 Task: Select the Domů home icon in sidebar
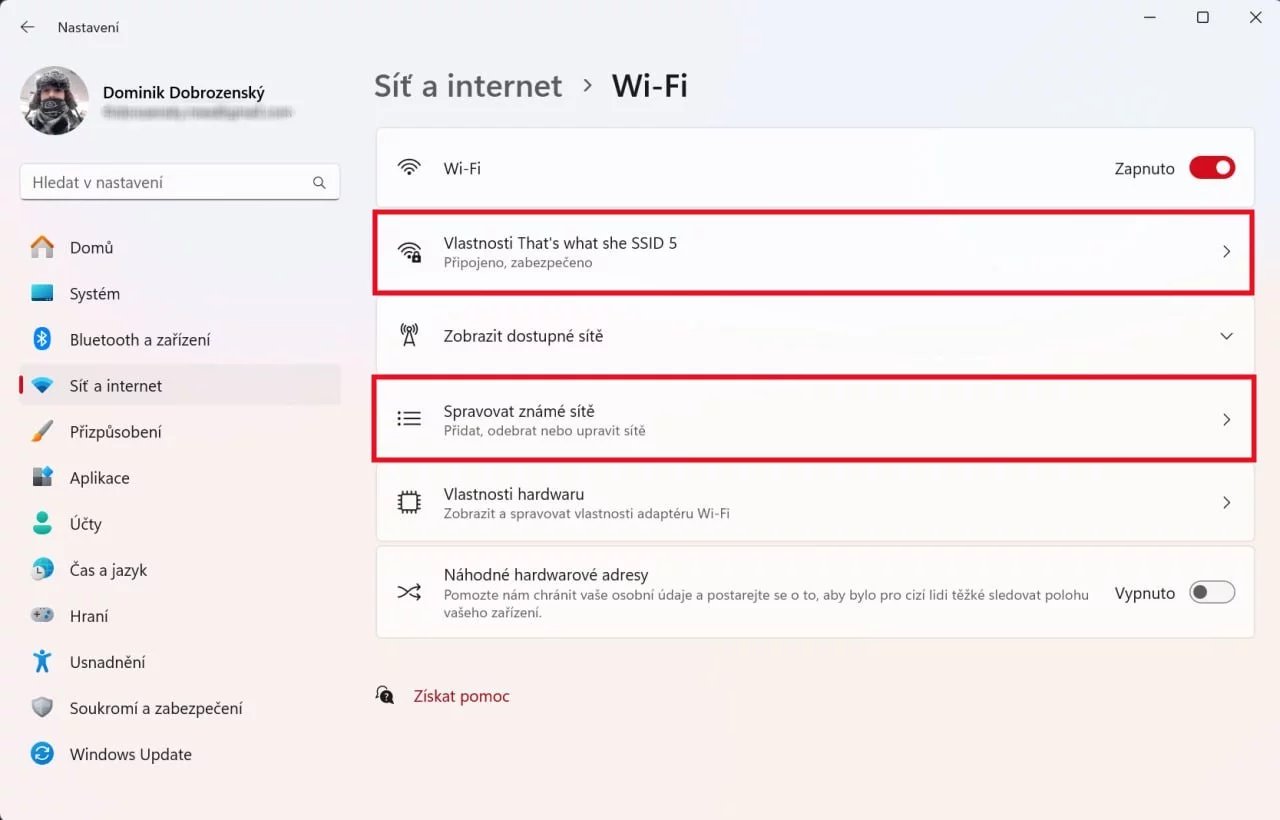pos(40,247)
